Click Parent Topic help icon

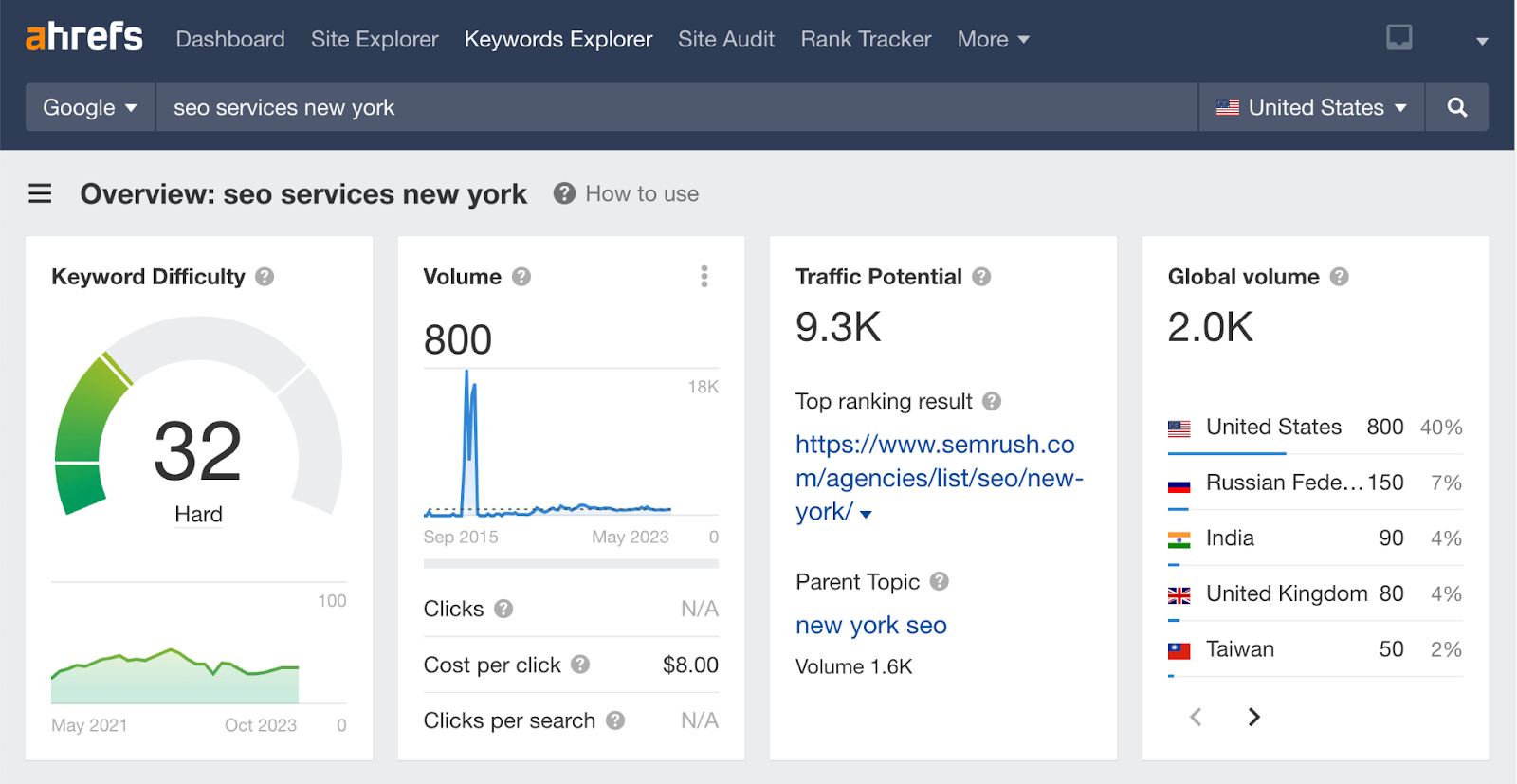point(939,581)
